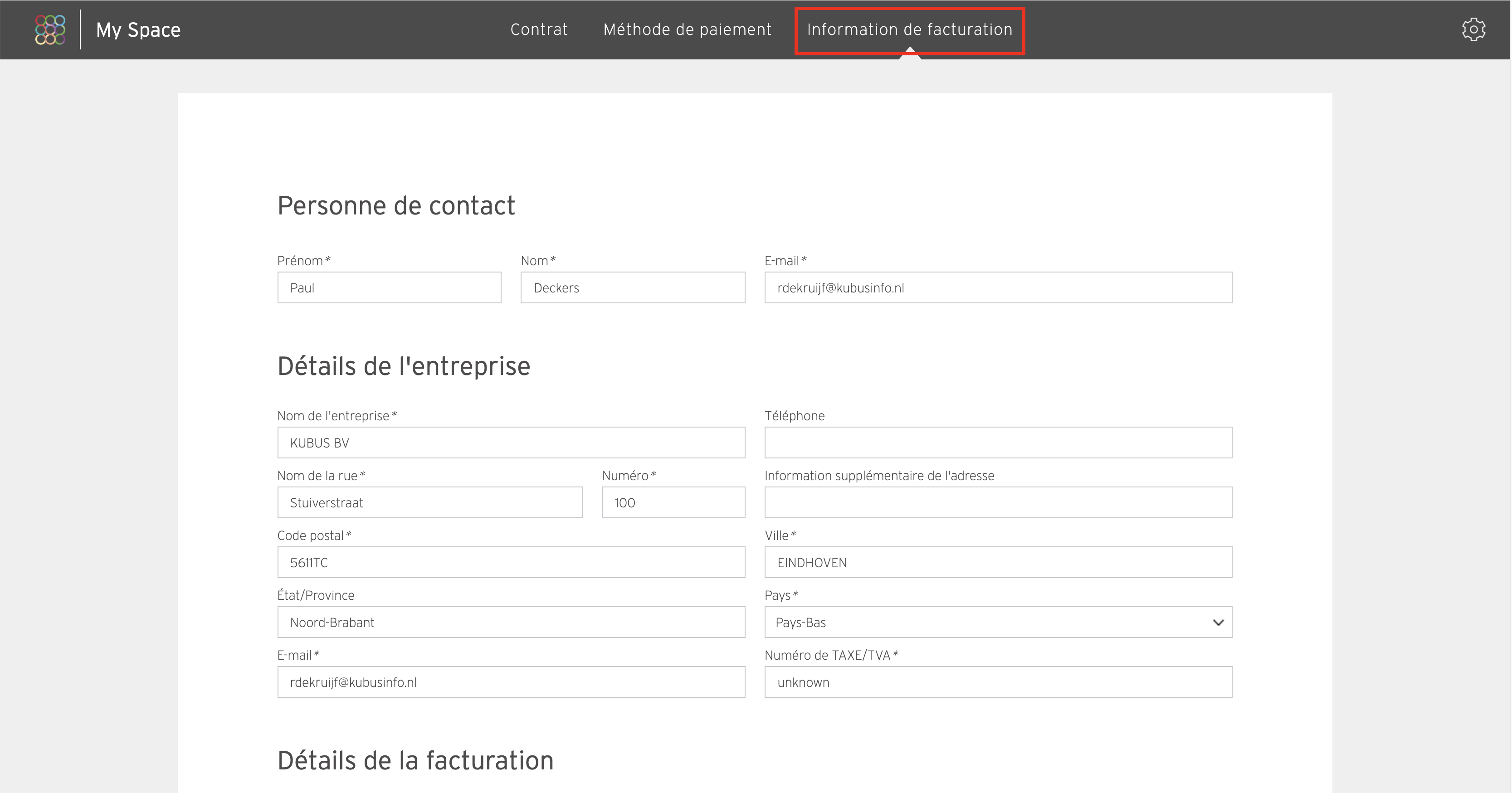Image resolution: width=1512 pixels, height=793 pixels.
Task: Click the Personne de contact heading
Action: pos(396,206)
